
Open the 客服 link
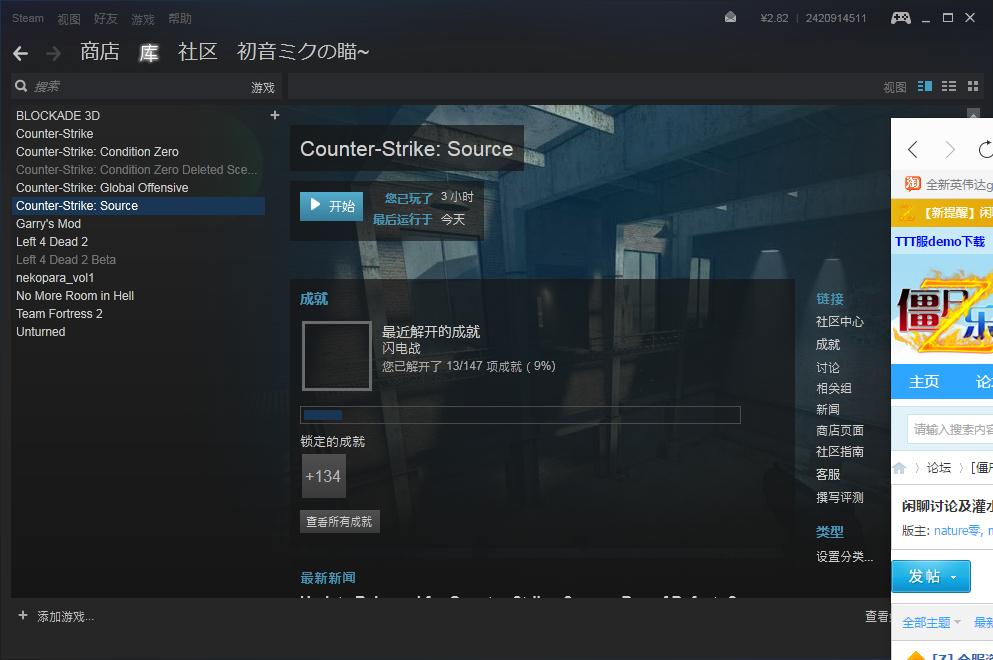(828, 474)
